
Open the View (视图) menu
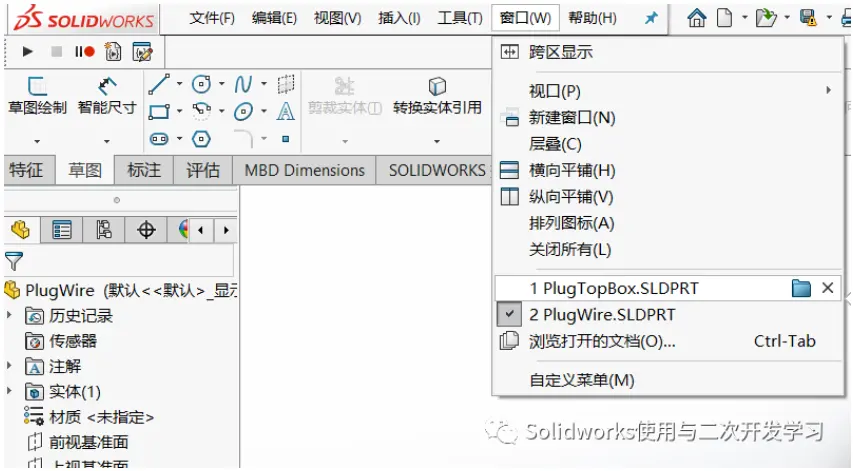pos(337,18)
